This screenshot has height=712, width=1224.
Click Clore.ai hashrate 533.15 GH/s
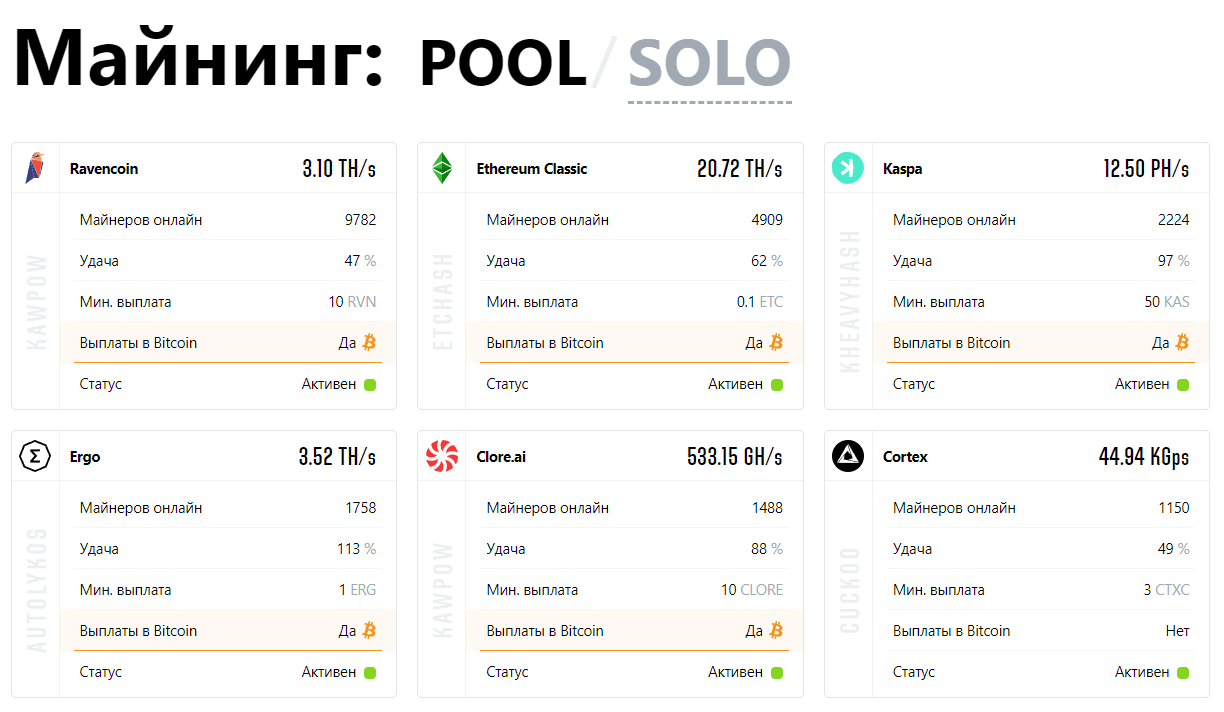[735, 457]
